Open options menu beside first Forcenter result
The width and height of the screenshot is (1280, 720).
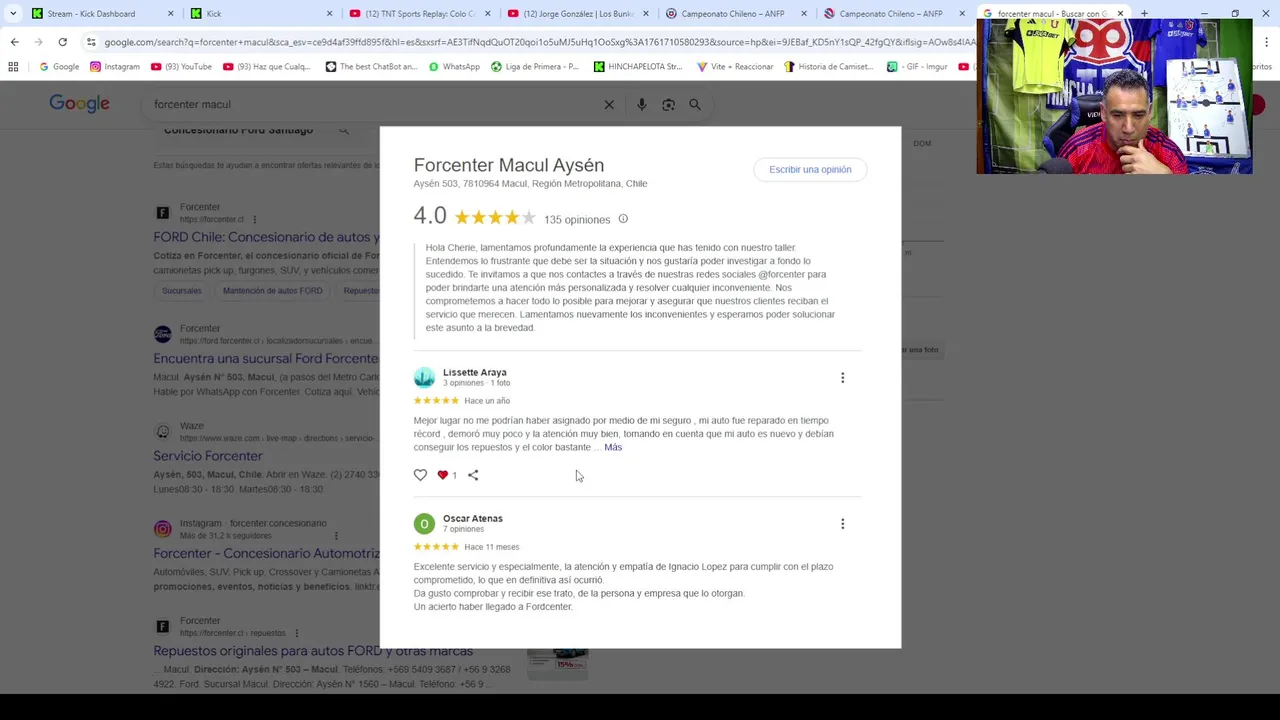point(254,219)
